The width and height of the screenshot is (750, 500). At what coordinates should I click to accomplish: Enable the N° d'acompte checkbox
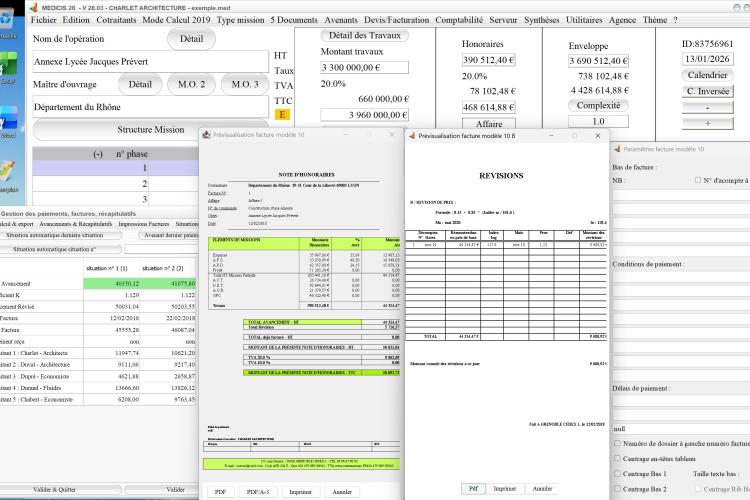(698, 180)
